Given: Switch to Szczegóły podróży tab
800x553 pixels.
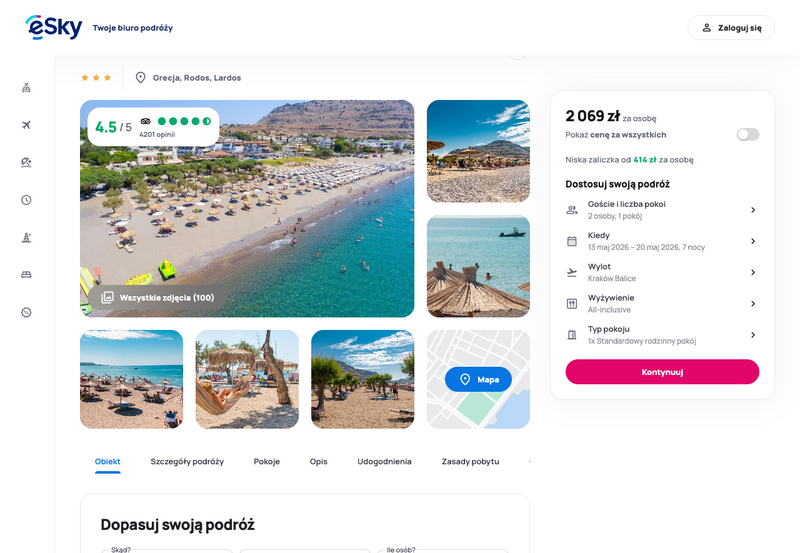Looking at the screenshot, I should pyautogui.click(x=187, y=462).
